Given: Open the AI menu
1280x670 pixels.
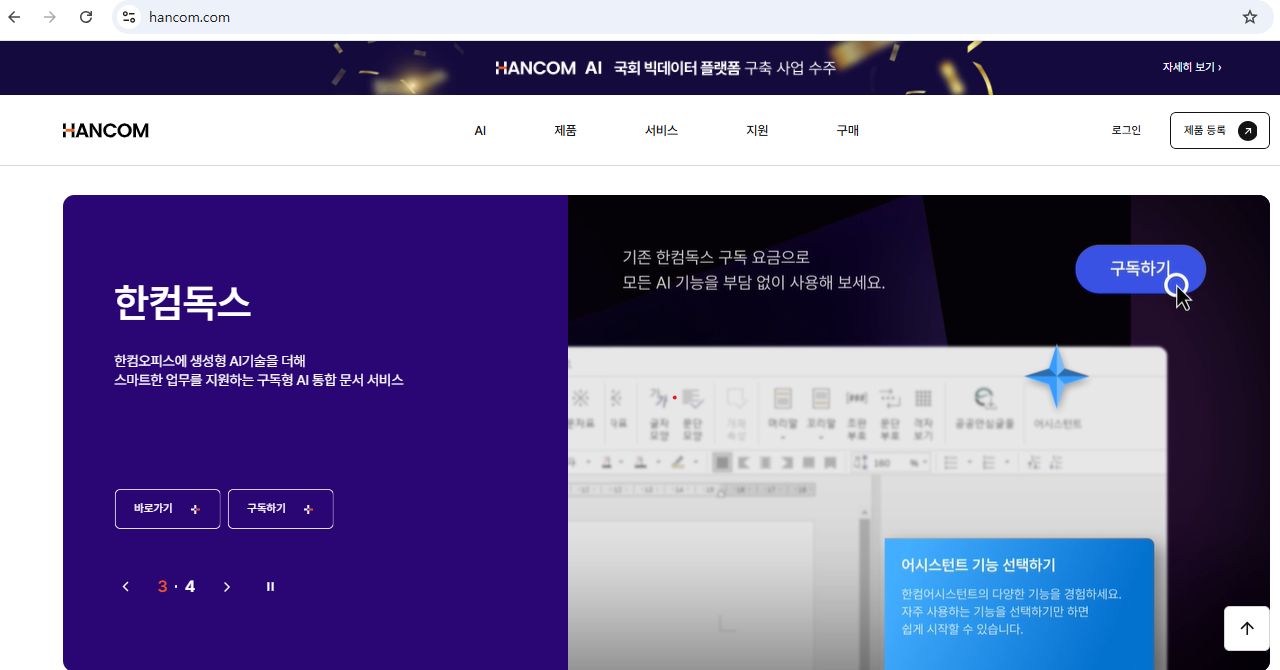Looking at the screenshot, I should click(480, 130).
